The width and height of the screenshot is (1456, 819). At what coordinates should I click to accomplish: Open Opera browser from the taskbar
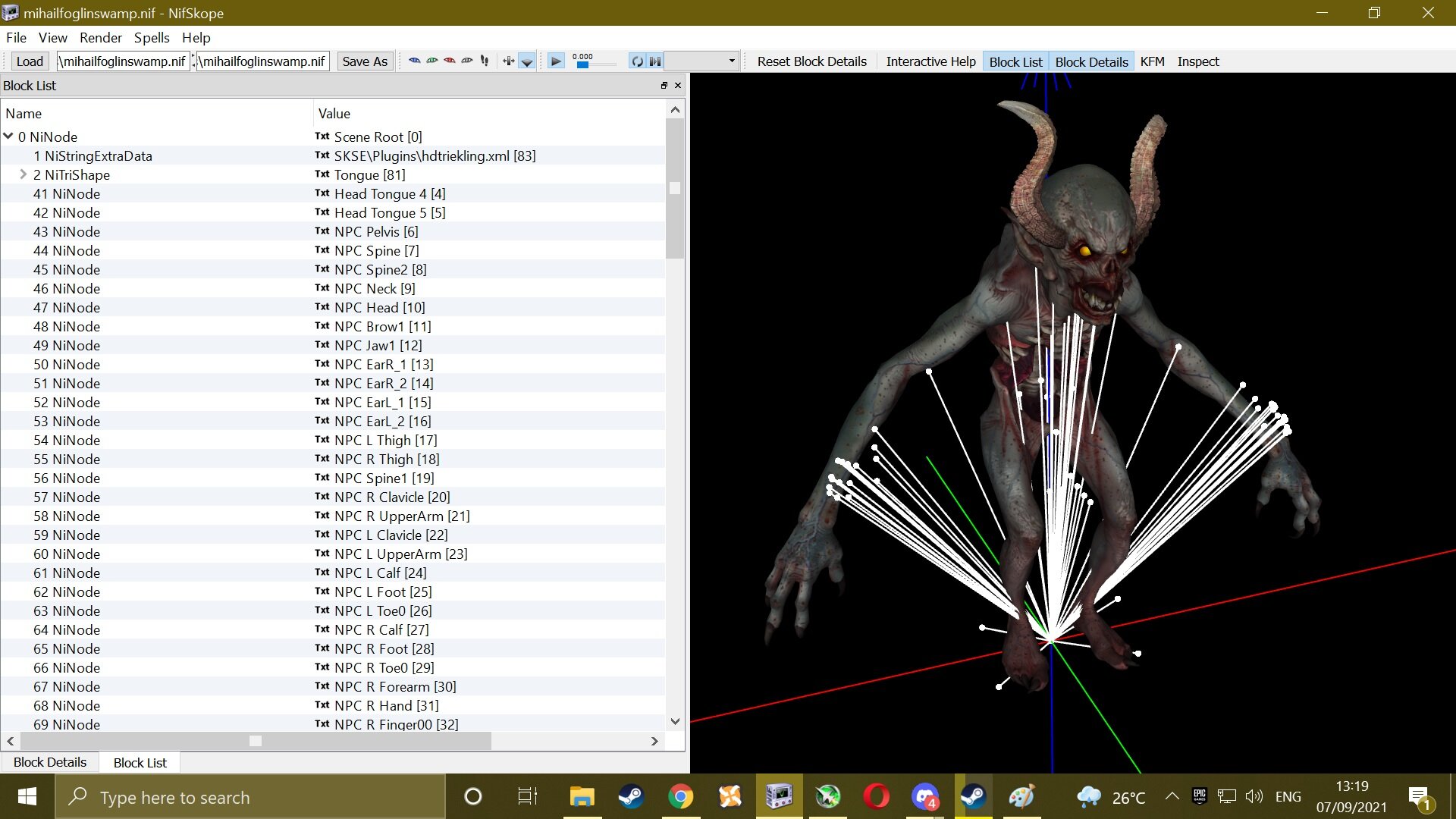tap(876, 796)
